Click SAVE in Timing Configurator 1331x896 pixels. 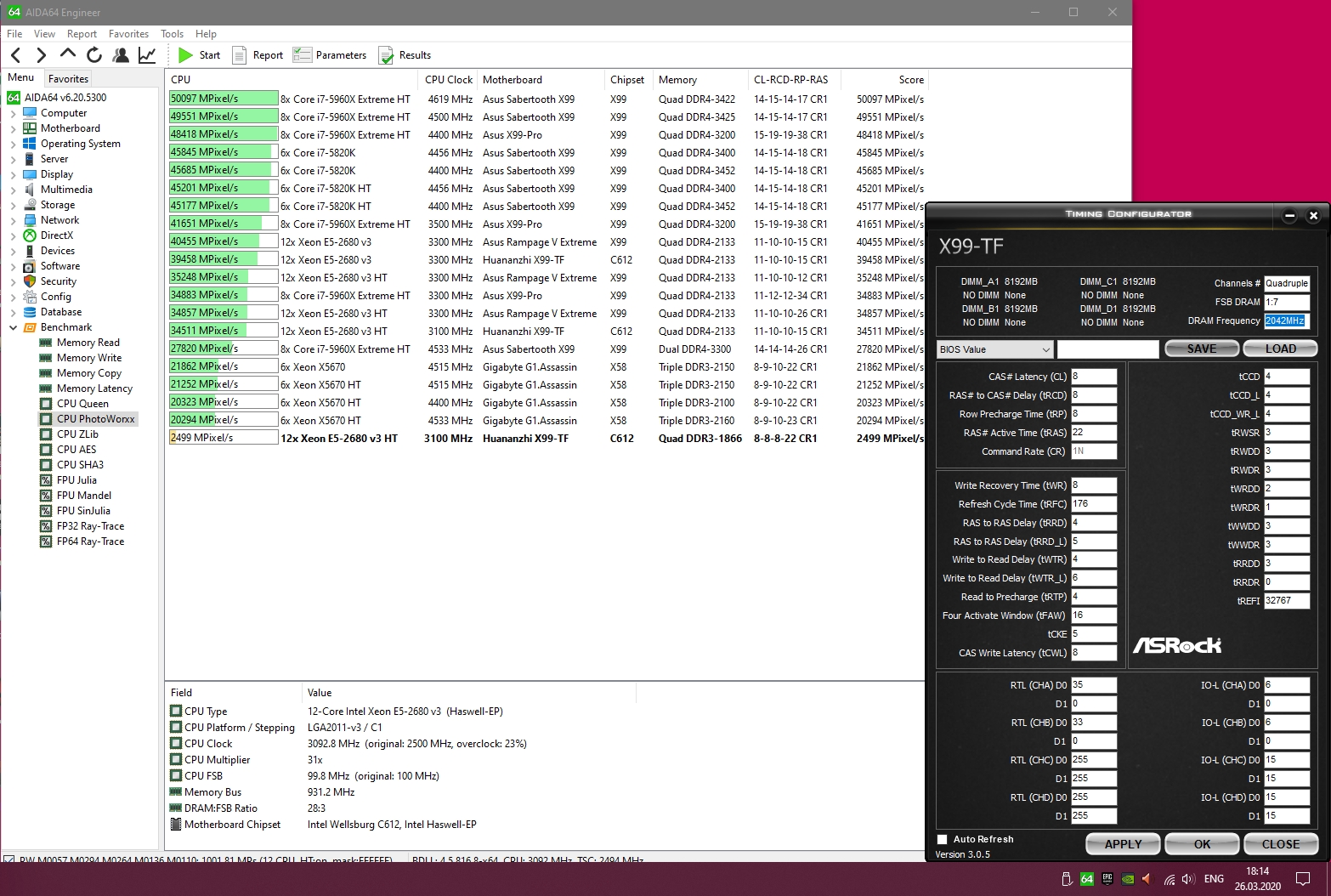click(x=1201, y=349)
